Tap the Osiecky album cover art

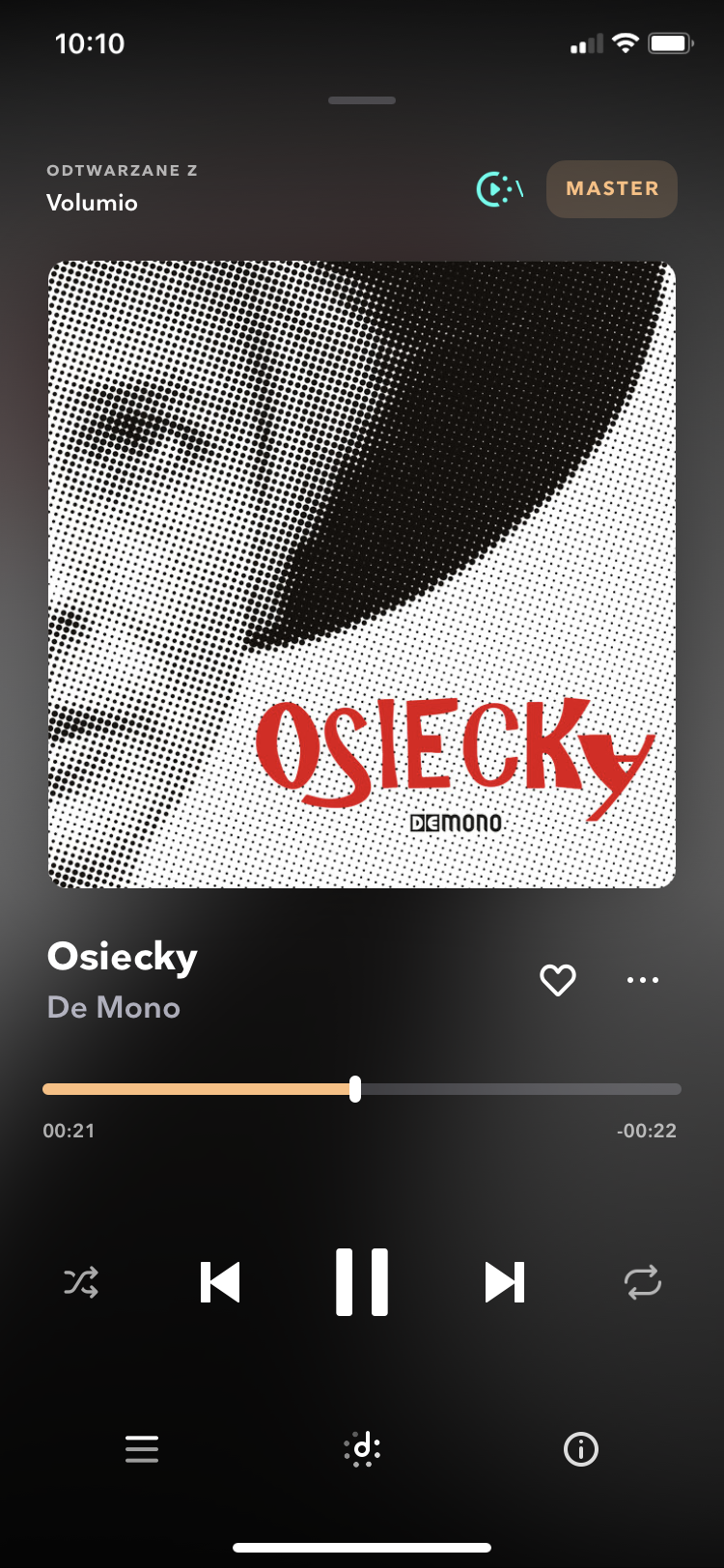[x=362, y=574]
